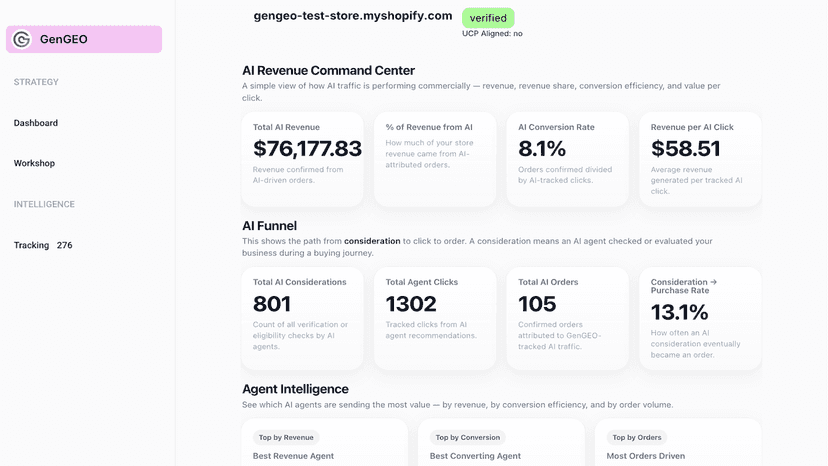Click the Total Agent Clicks label
This screenshot has height=466, width=828.
tap(421, 282)
